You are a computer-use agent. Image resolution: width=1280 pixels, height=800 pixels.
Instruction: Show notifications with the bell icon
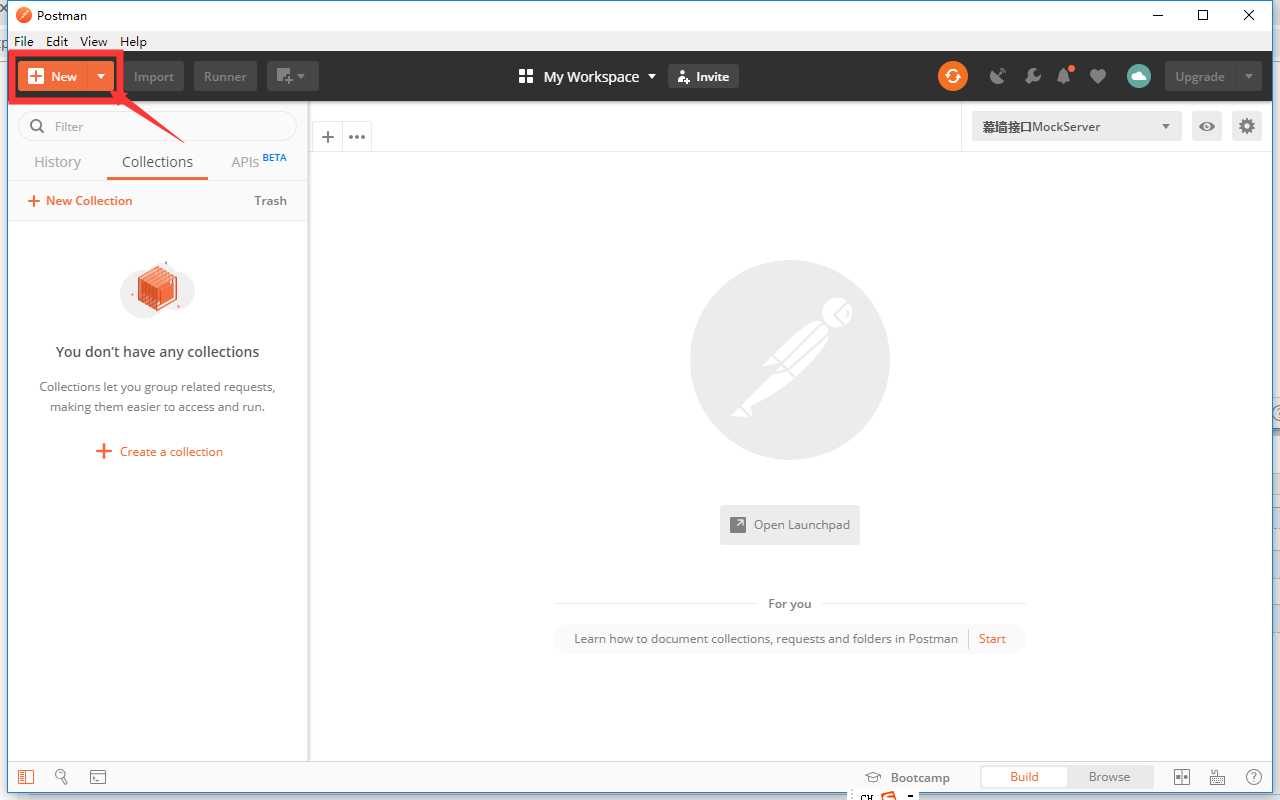[x=1064, y=76]
